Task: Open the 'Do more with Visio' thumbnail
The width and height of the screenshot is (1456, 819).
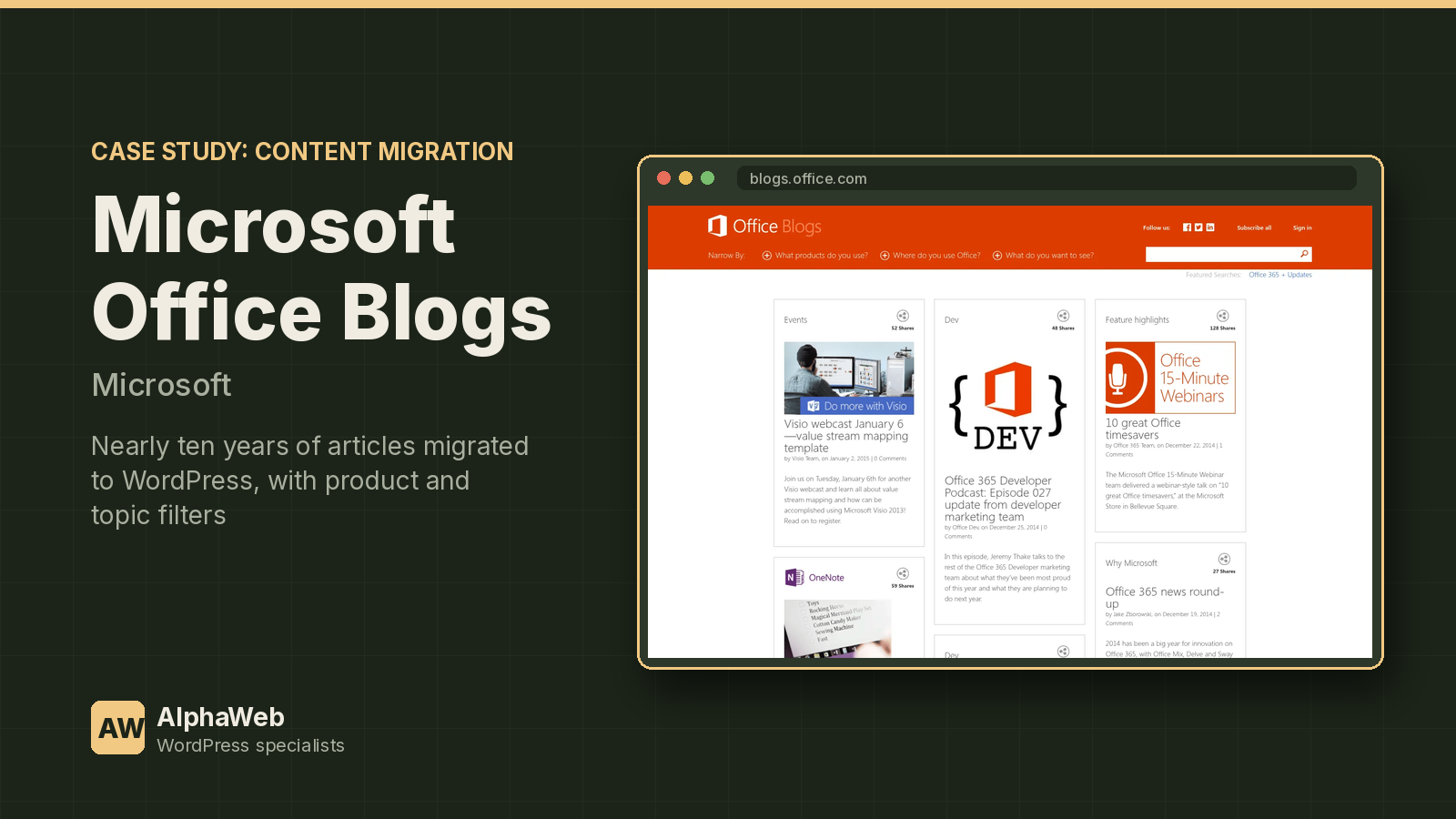Action: 849,379
